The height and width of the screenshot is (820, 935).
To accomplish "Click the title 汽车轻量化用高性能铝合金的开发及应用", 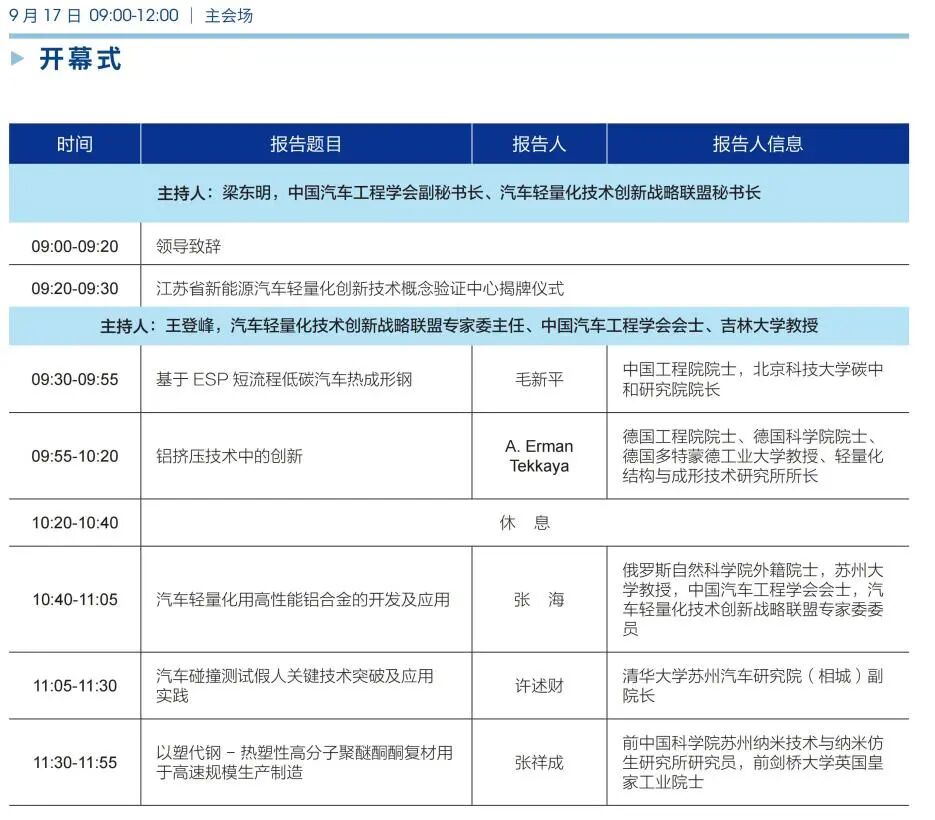I will coord(303,599).
